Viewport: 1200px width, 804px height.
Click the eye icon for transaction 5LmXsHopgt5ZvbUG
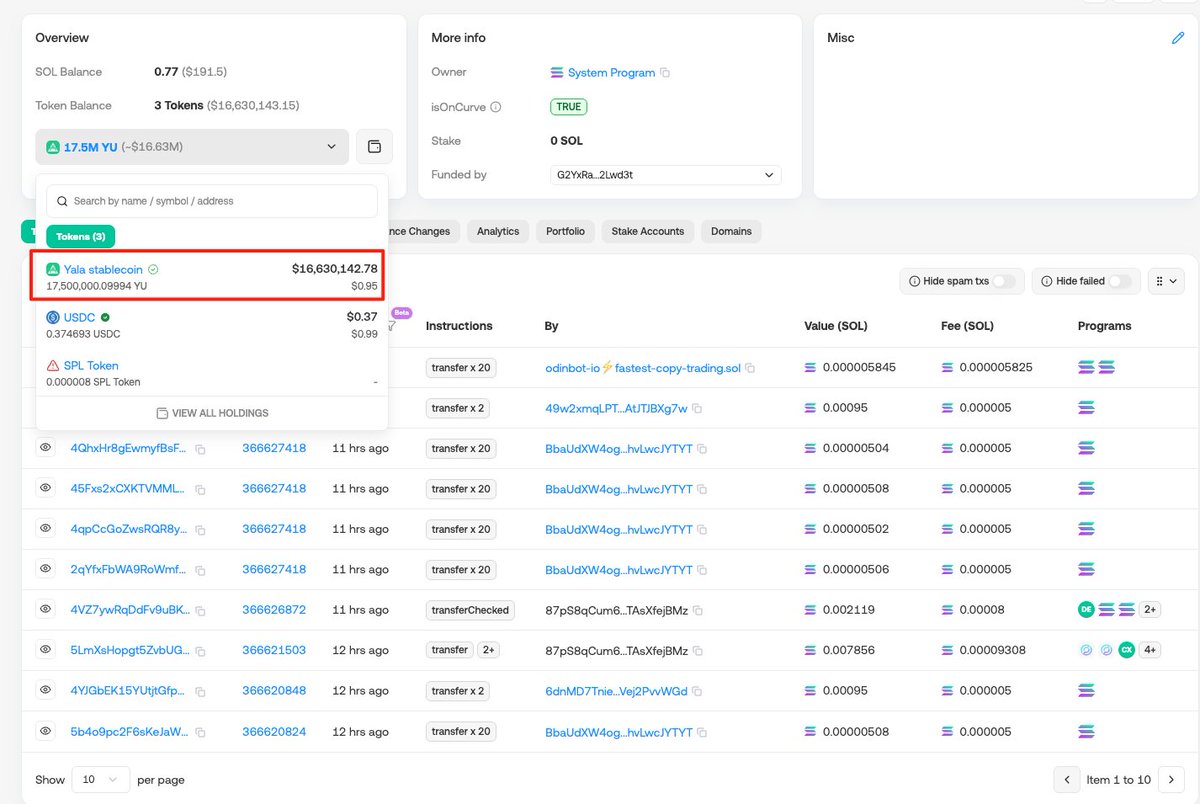tap(45, 650)
